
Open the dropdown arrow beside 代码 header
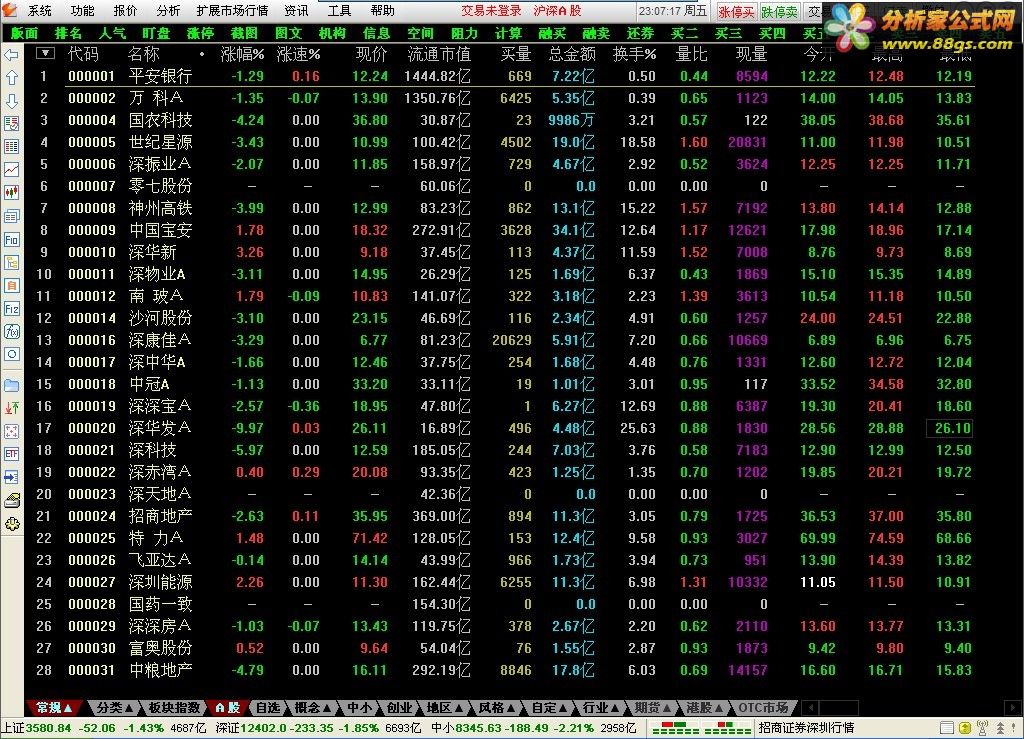[45, 54]
